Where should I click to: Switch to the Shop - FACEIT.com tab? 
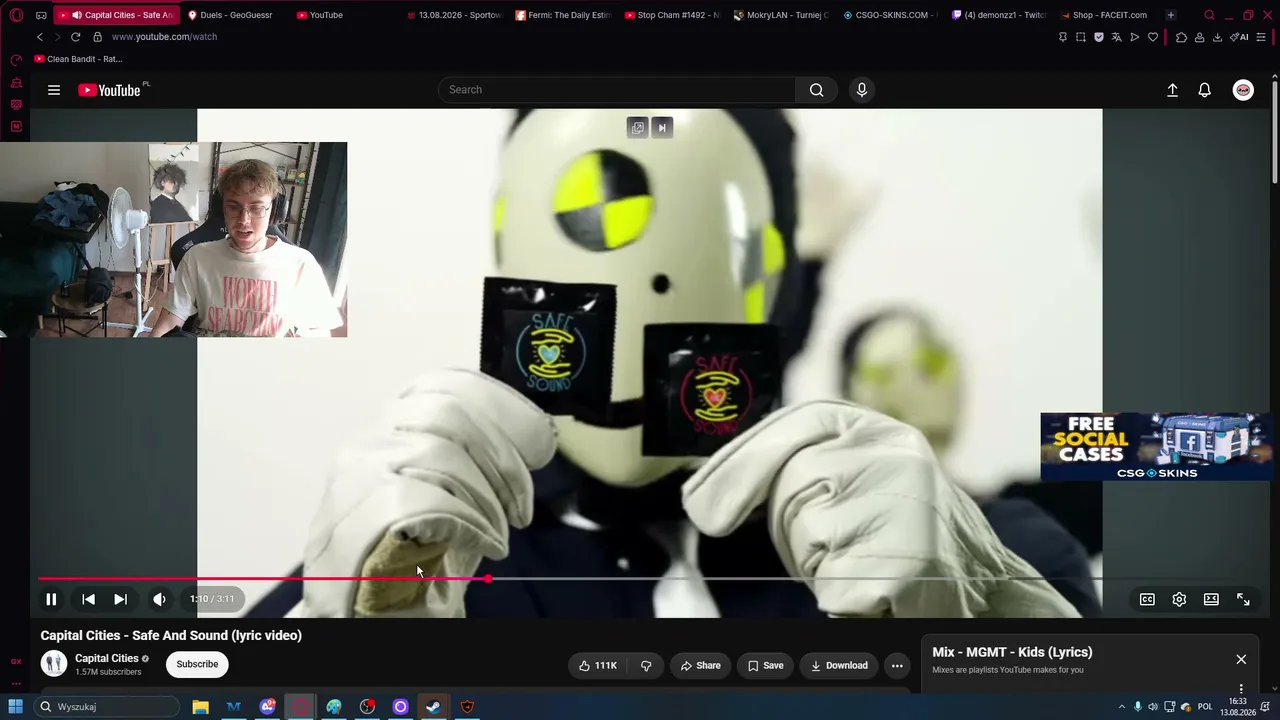[1105, 15]
